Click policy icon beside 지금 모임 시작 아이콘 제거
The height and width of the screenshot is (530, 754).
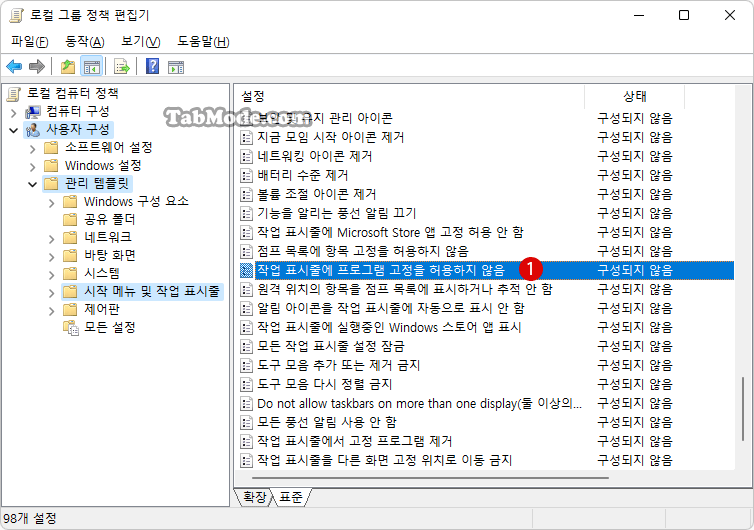246,138
